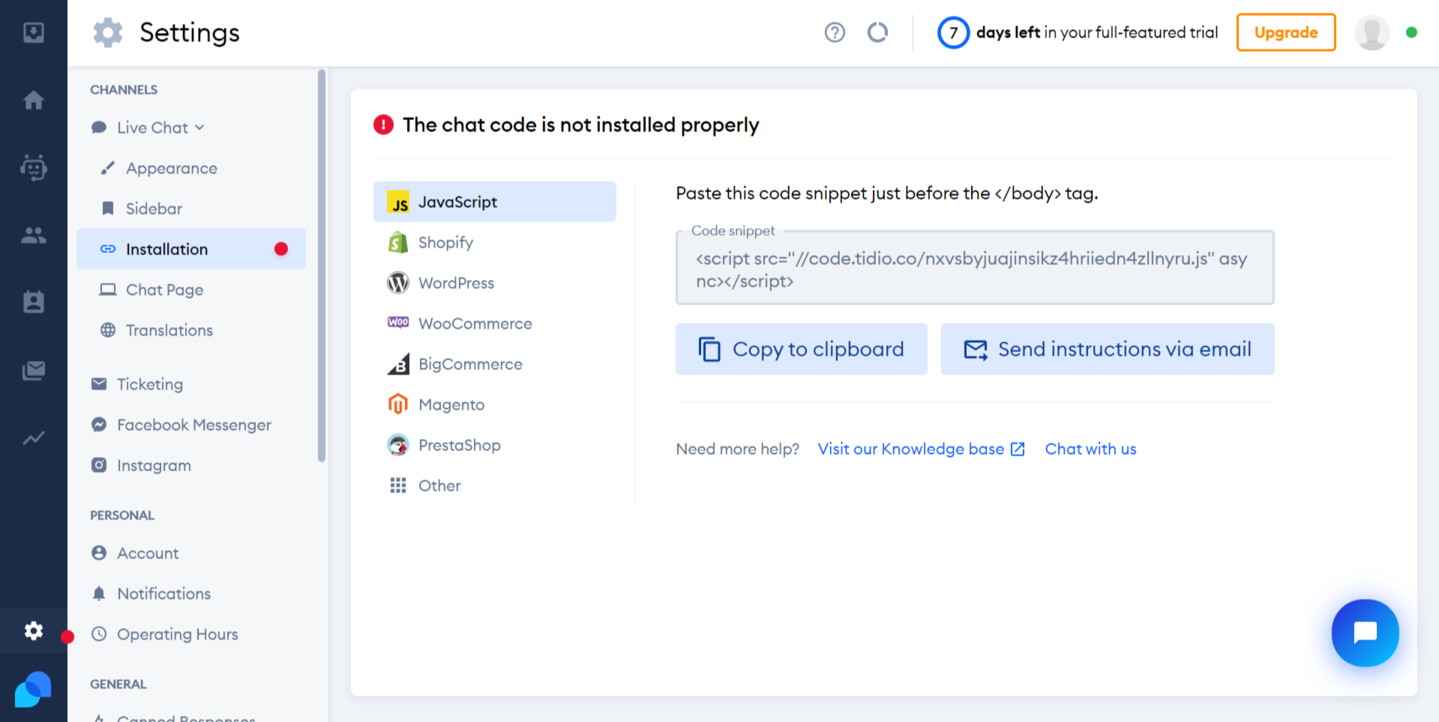Click the settings gear in left rail
1439x722 pixels.
click(x=33, y=631)
